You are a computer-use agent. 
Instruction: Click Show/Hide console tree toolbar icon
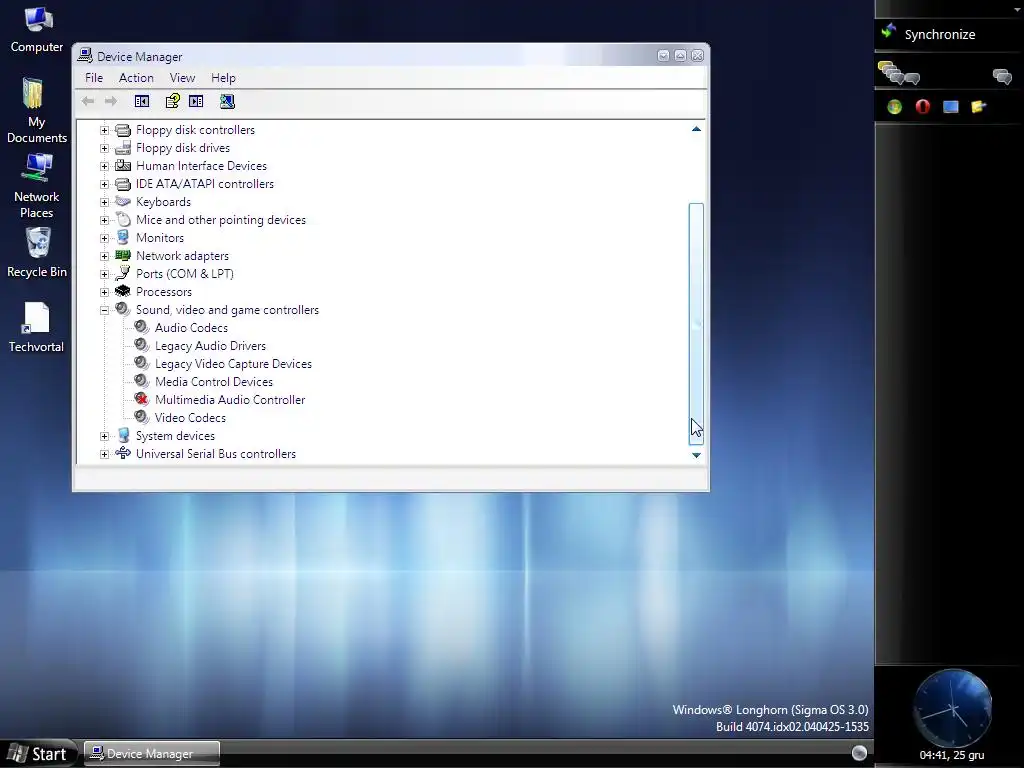(142, 101)
